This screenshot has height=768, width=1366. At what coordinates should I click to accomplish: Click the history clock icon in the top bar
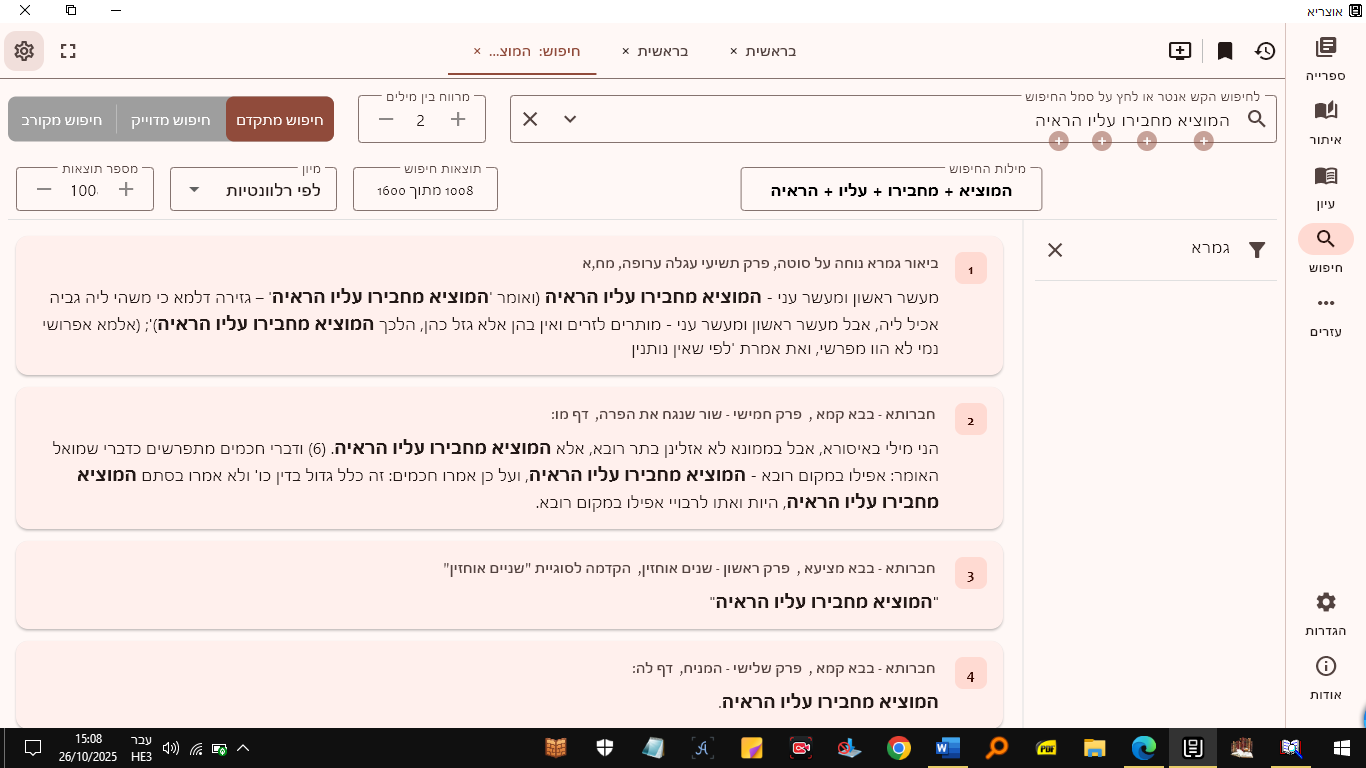[x=1265, y=51]
